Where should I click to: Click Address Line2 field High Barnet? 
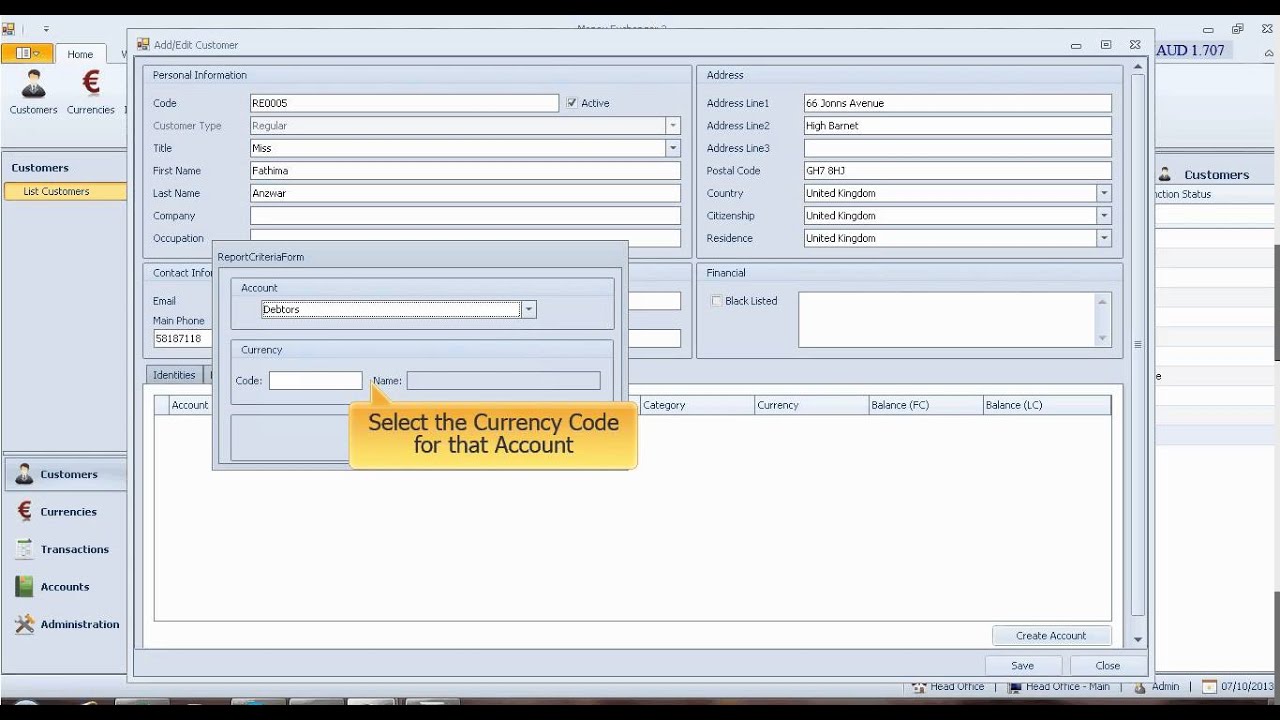pyautogui.click(x=957, y=126)
